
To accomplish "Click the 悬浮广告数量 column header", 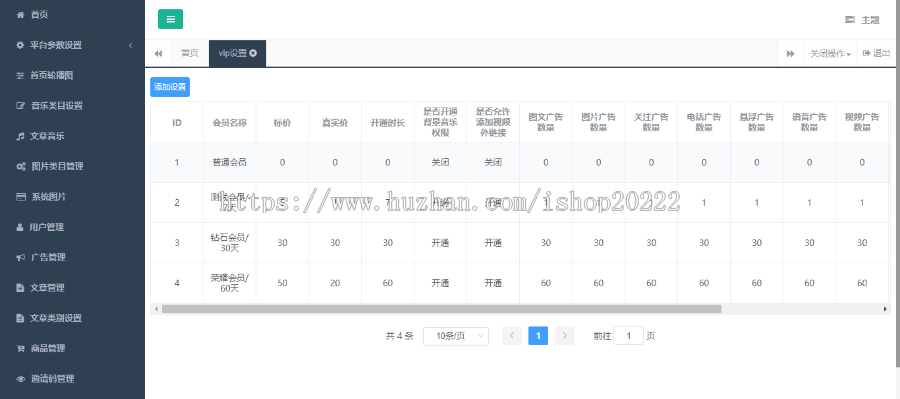I will click(x=757, y=123).
